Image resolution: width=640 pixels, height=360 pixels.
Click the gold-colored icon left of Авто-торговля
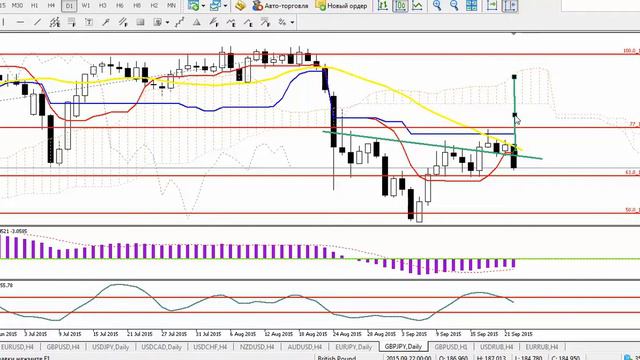click(x=240, y=6)
